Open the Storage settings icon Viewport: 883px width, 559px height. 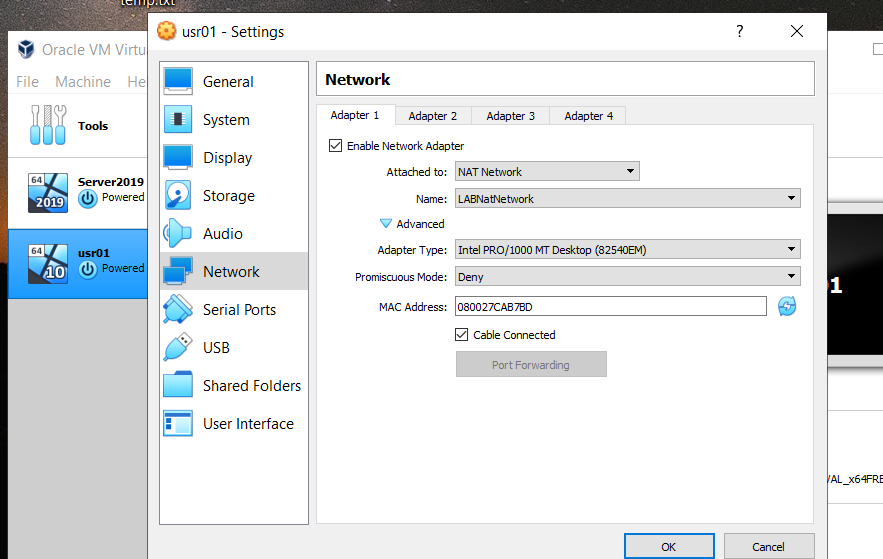pyautogui.click(x=178, y=195)
